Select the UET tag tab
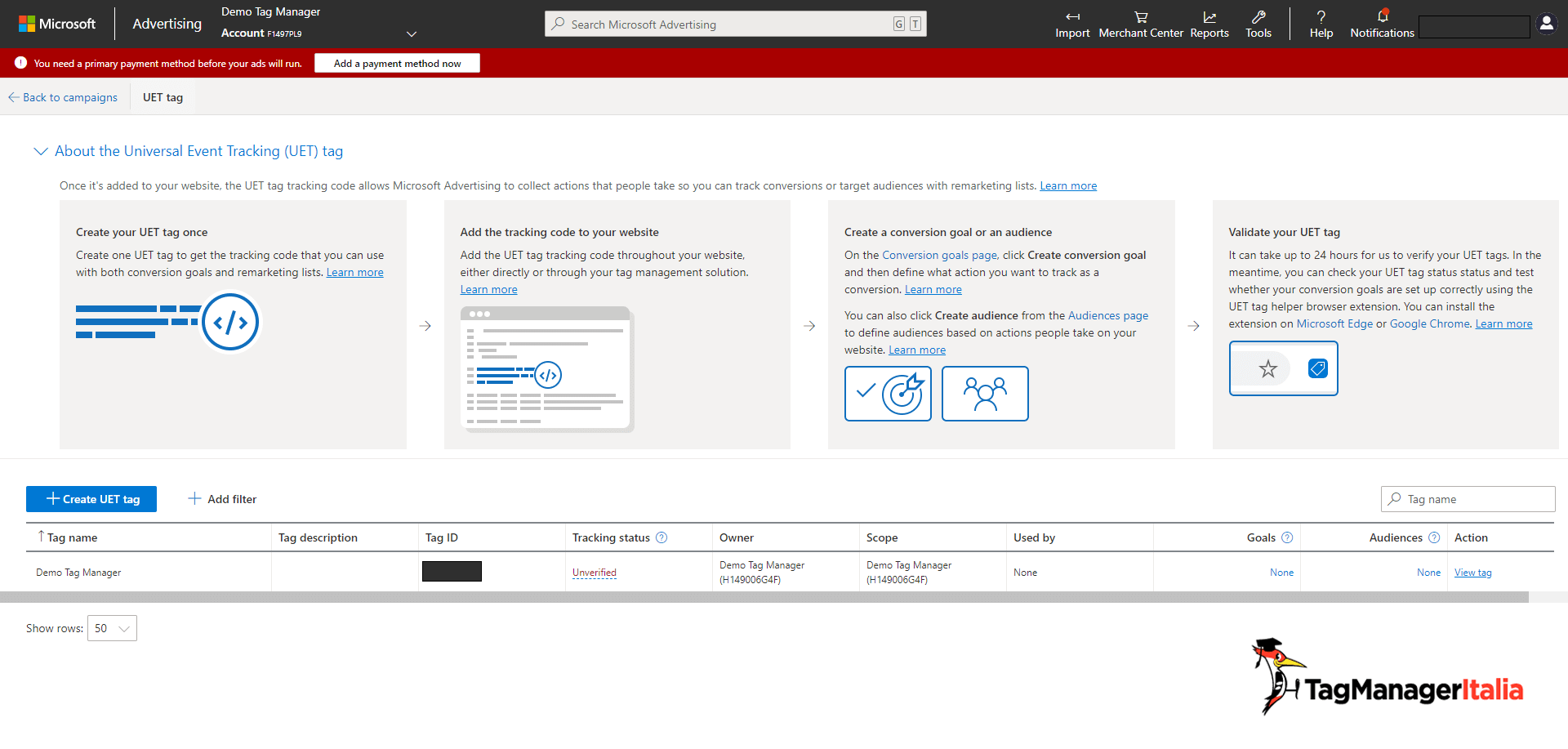This screenshot has width=1568, height=749. pyautogui.click(x=163, y=97)
